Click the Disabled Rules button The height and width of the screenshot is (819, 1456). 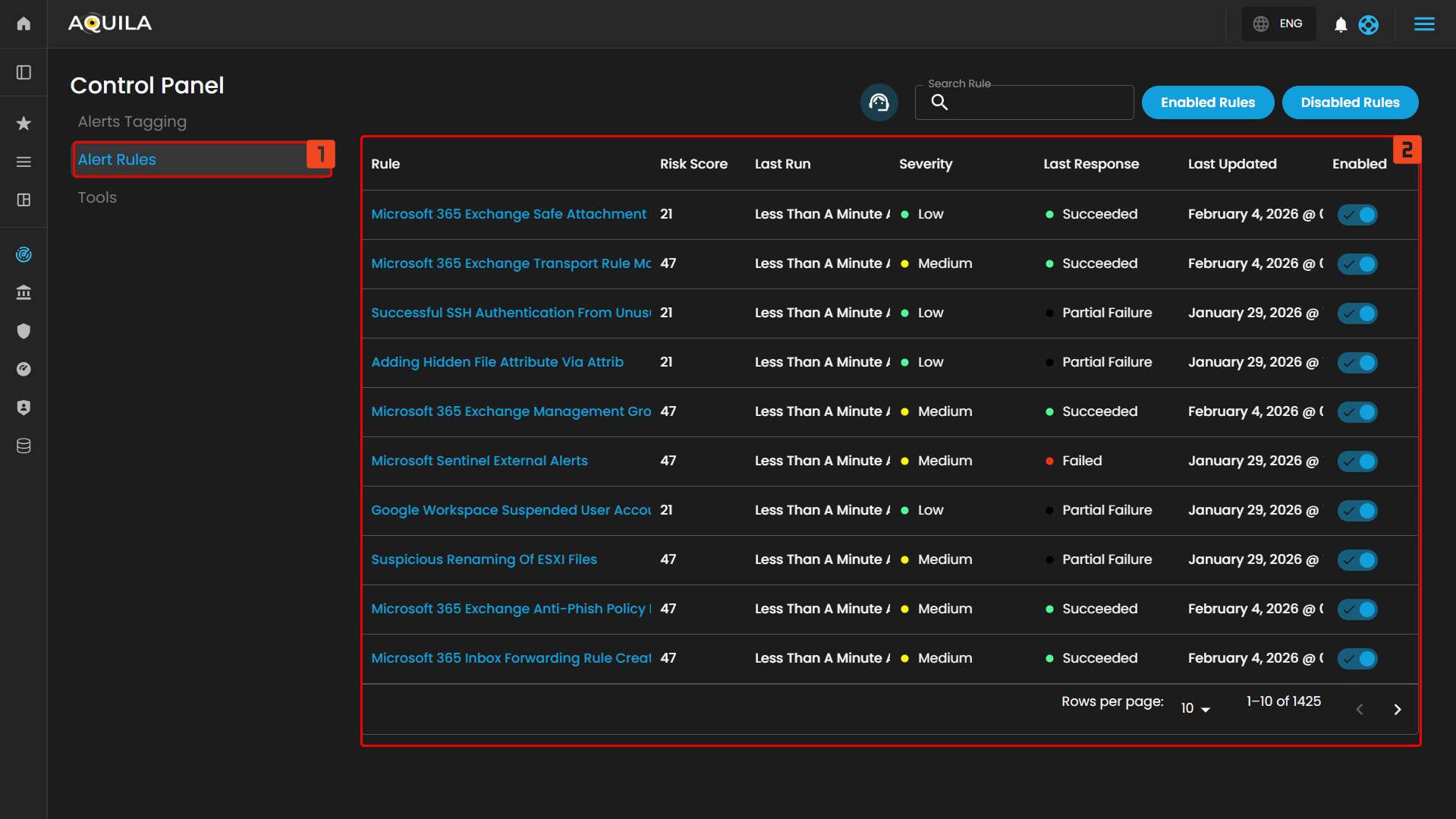(1350, 102)
